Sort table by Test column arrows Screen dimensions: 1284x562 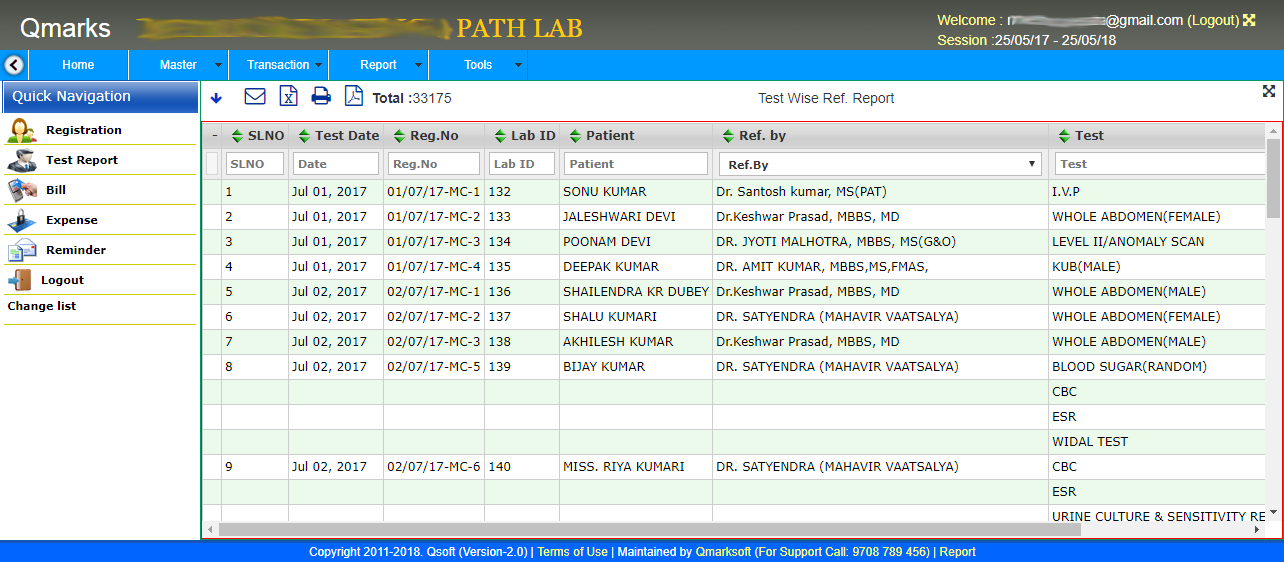[1064, 136]
